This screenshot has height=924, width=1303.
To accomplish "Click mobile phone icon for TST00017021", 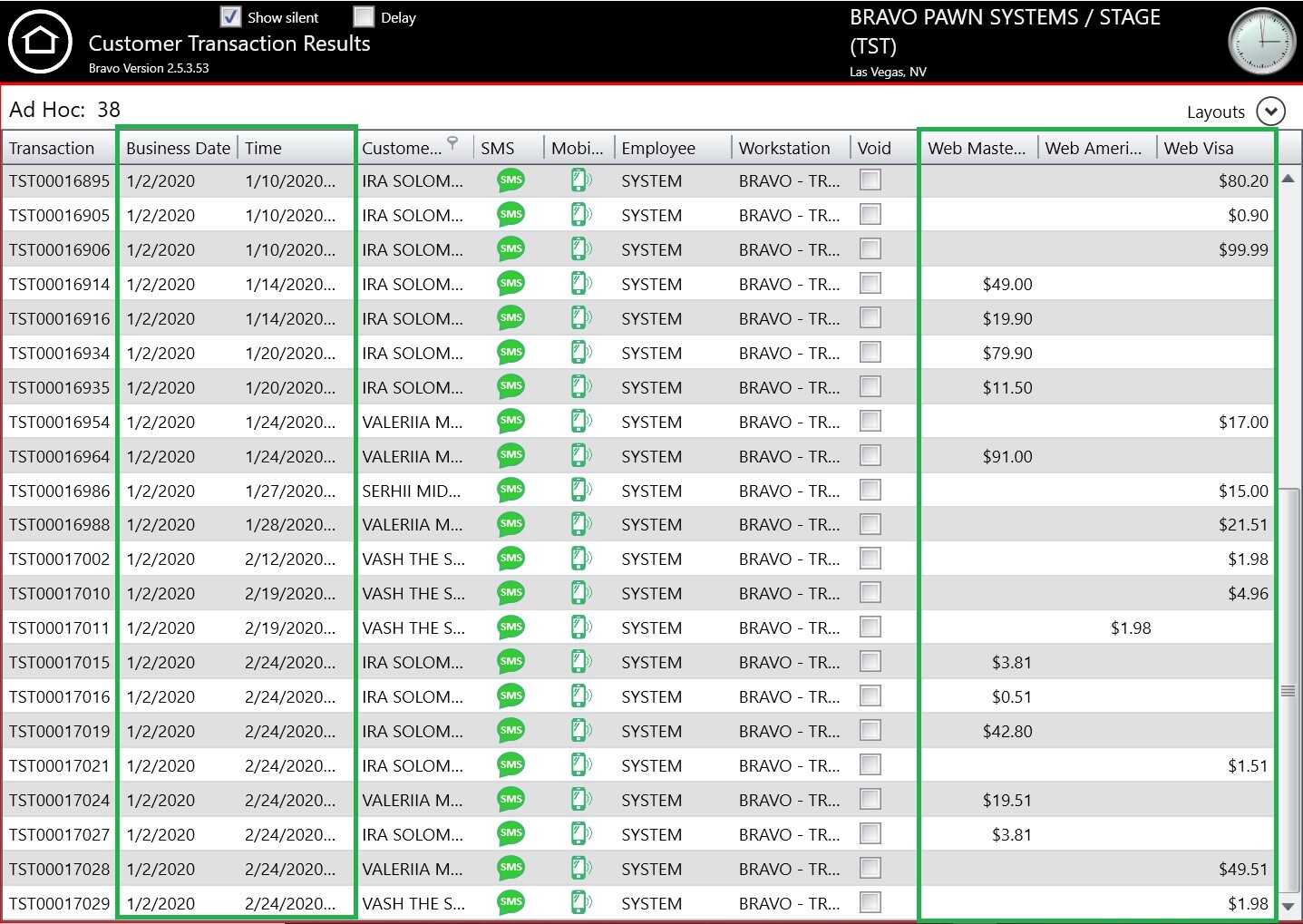I will point(580,765).
